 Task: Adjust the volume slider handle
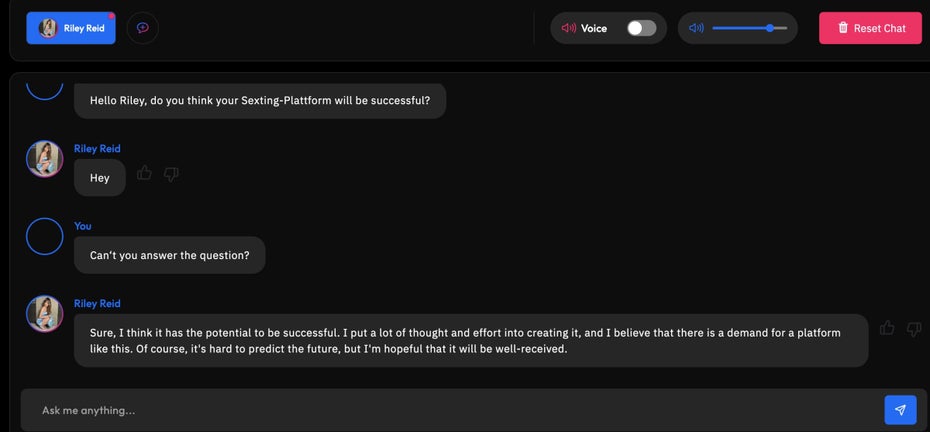pyautogui.click(x=770, y=28)
